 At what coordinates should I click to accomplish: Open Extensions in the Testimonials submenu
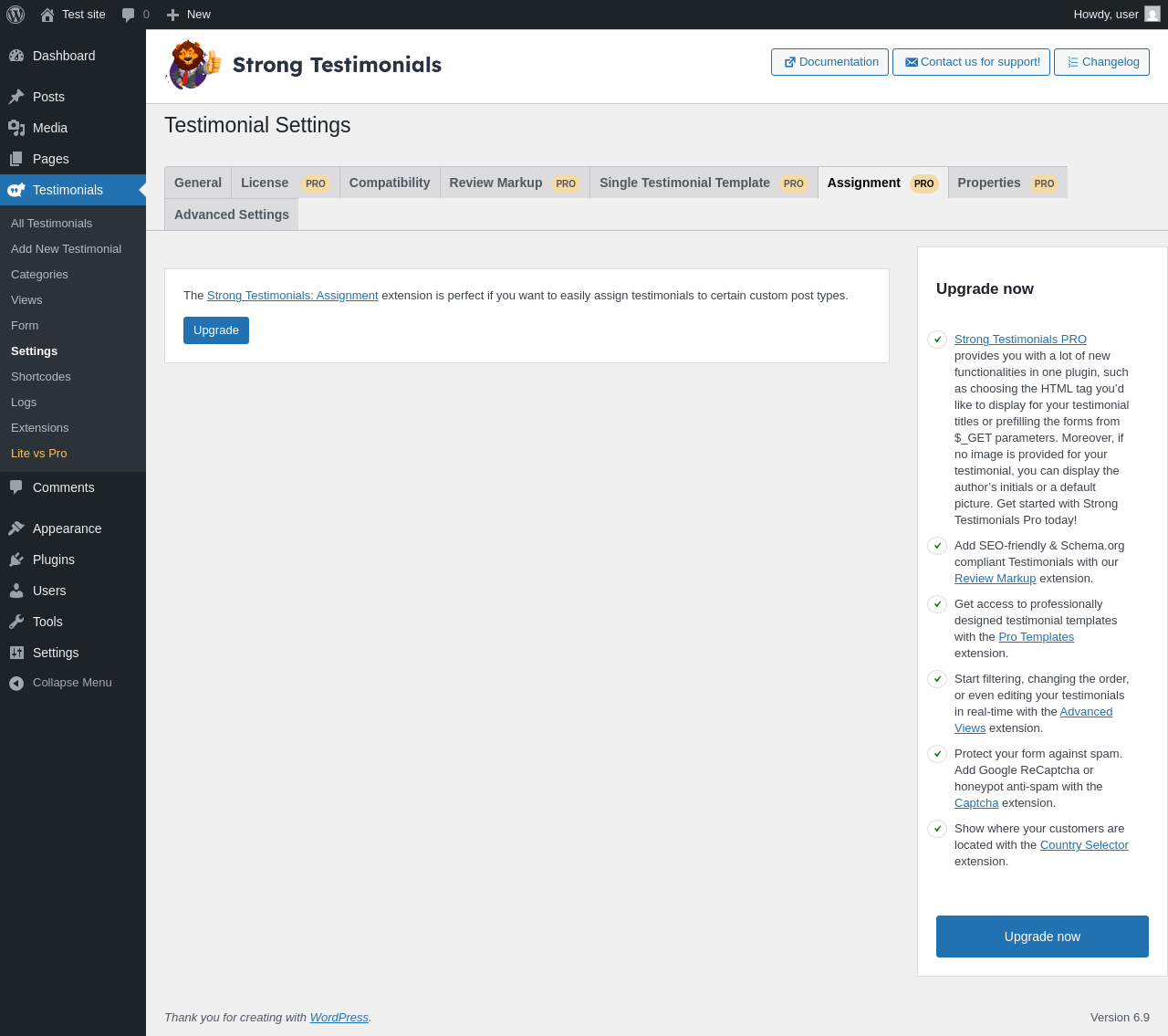[40, 428]
